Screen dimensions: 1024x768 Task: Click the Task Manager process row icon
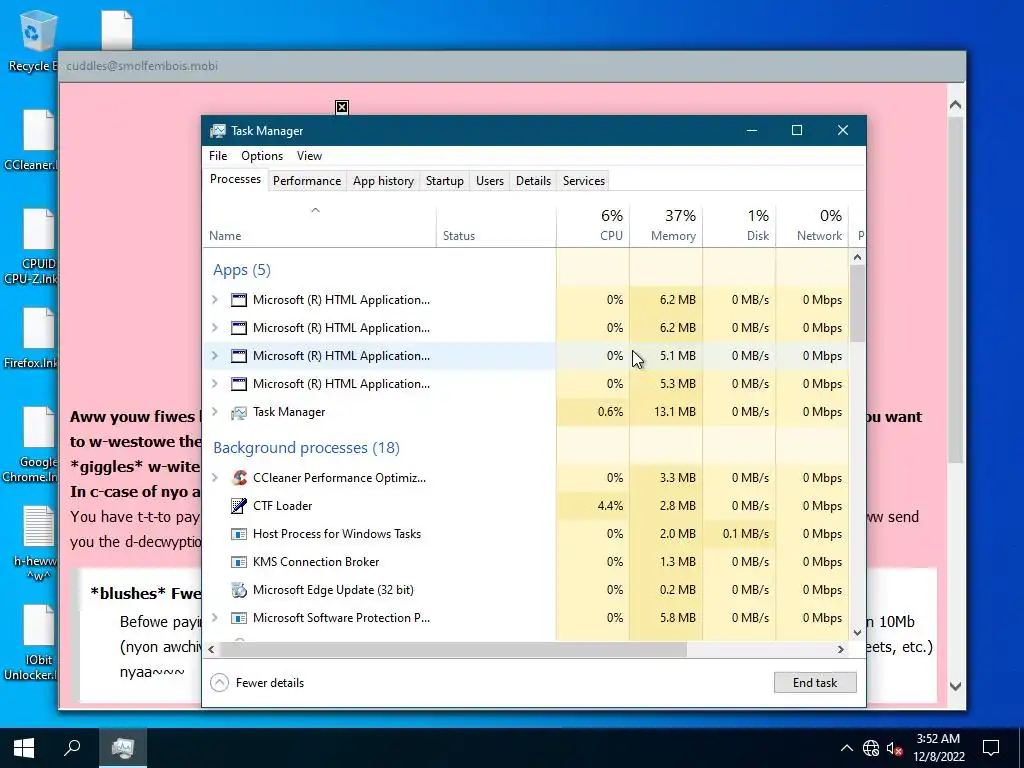(x=239, y=412)
